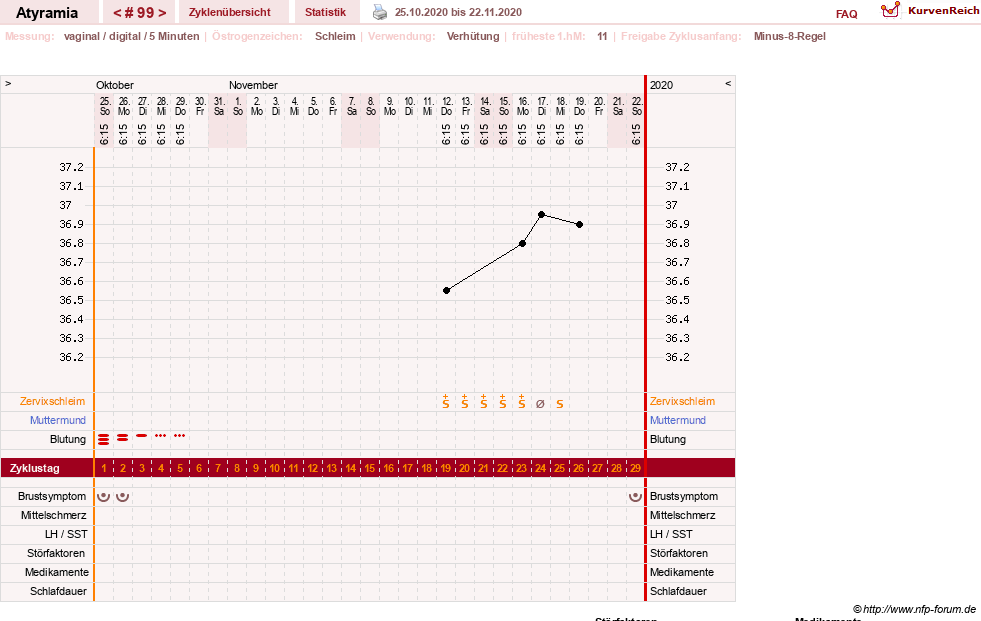Click S+ mucus symbol on cycle day 22
Screen dimensions: 981x621
502,402
